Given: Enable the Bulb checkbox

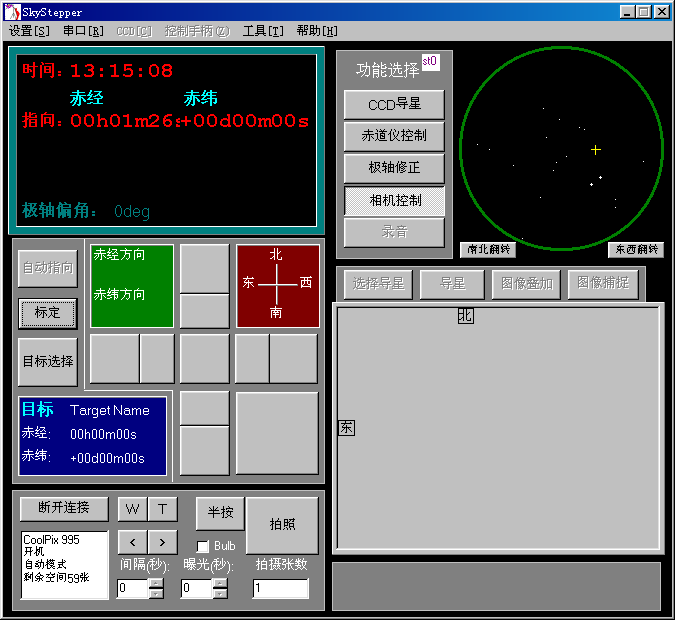Looking at the screenshot, I should (203, 546).
